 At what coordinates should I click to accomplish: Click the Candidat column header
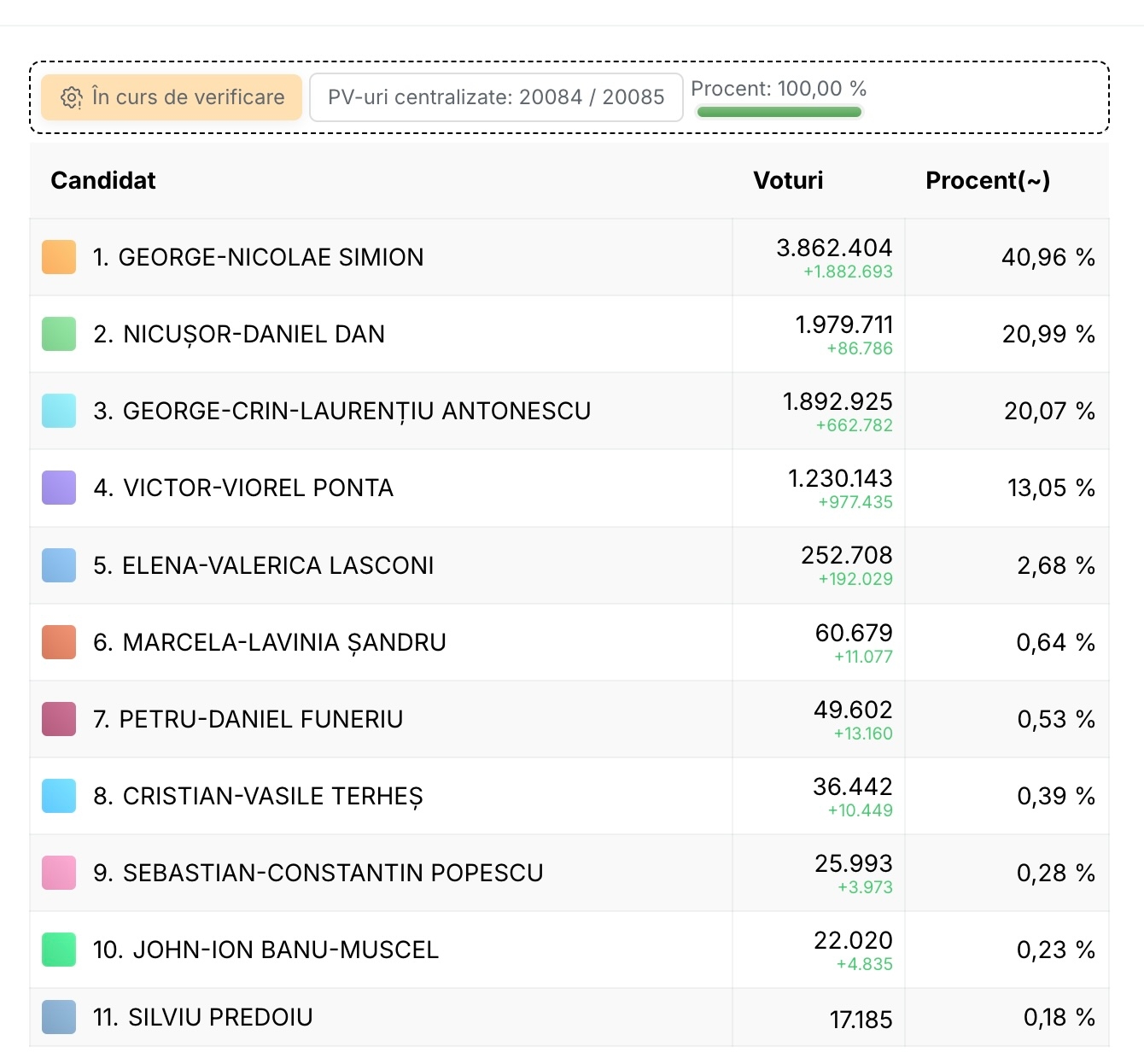point(103,180)
